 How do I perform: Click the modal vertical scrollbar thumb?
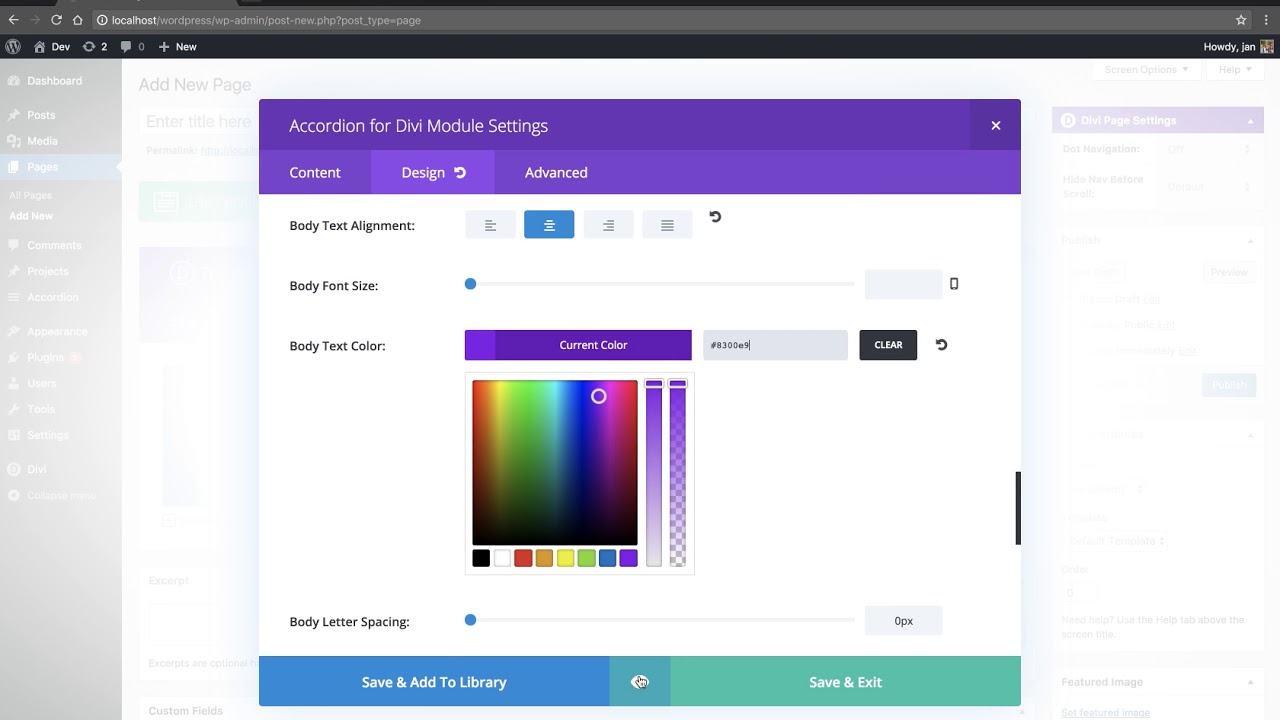[1018, 508]
